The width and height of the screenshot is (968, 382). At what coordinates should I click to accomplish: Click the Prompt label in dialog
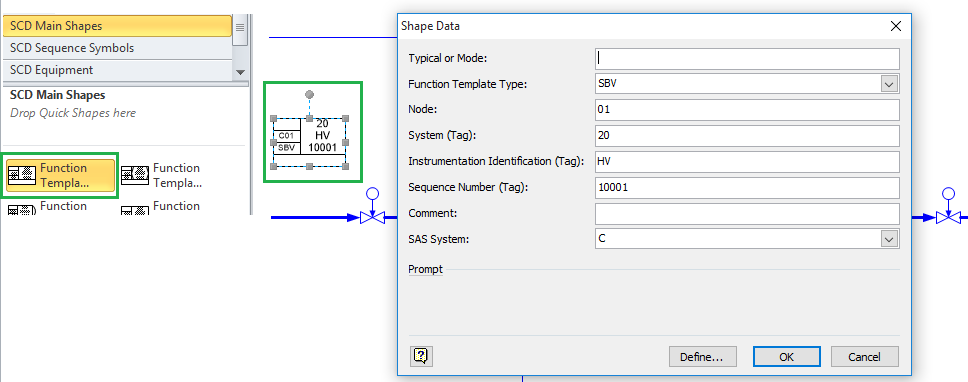point(425,270)
